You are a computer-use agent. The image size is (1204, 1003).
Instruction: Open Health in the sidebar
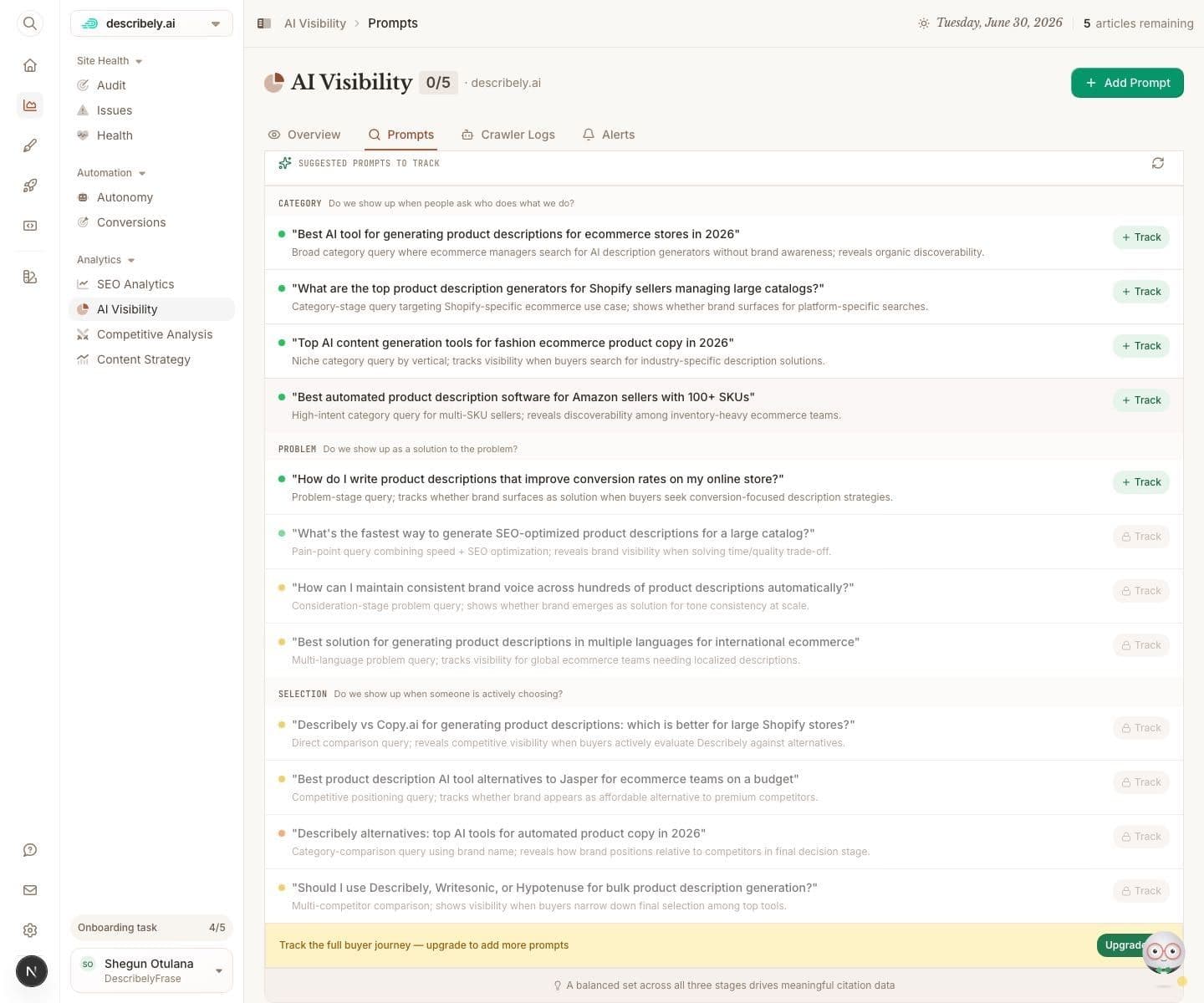click(151, 135)
